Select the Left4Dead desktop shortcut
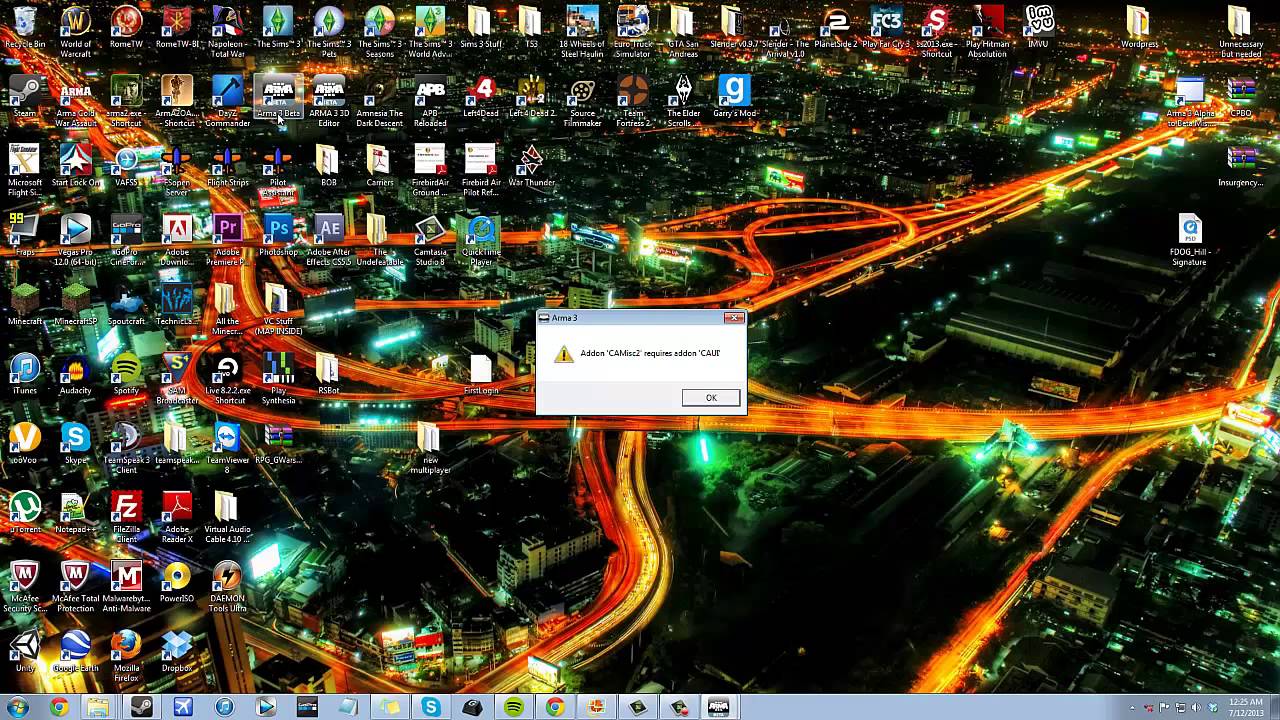Viewport: 1280px width, 720px height. (x=481, y=97)
